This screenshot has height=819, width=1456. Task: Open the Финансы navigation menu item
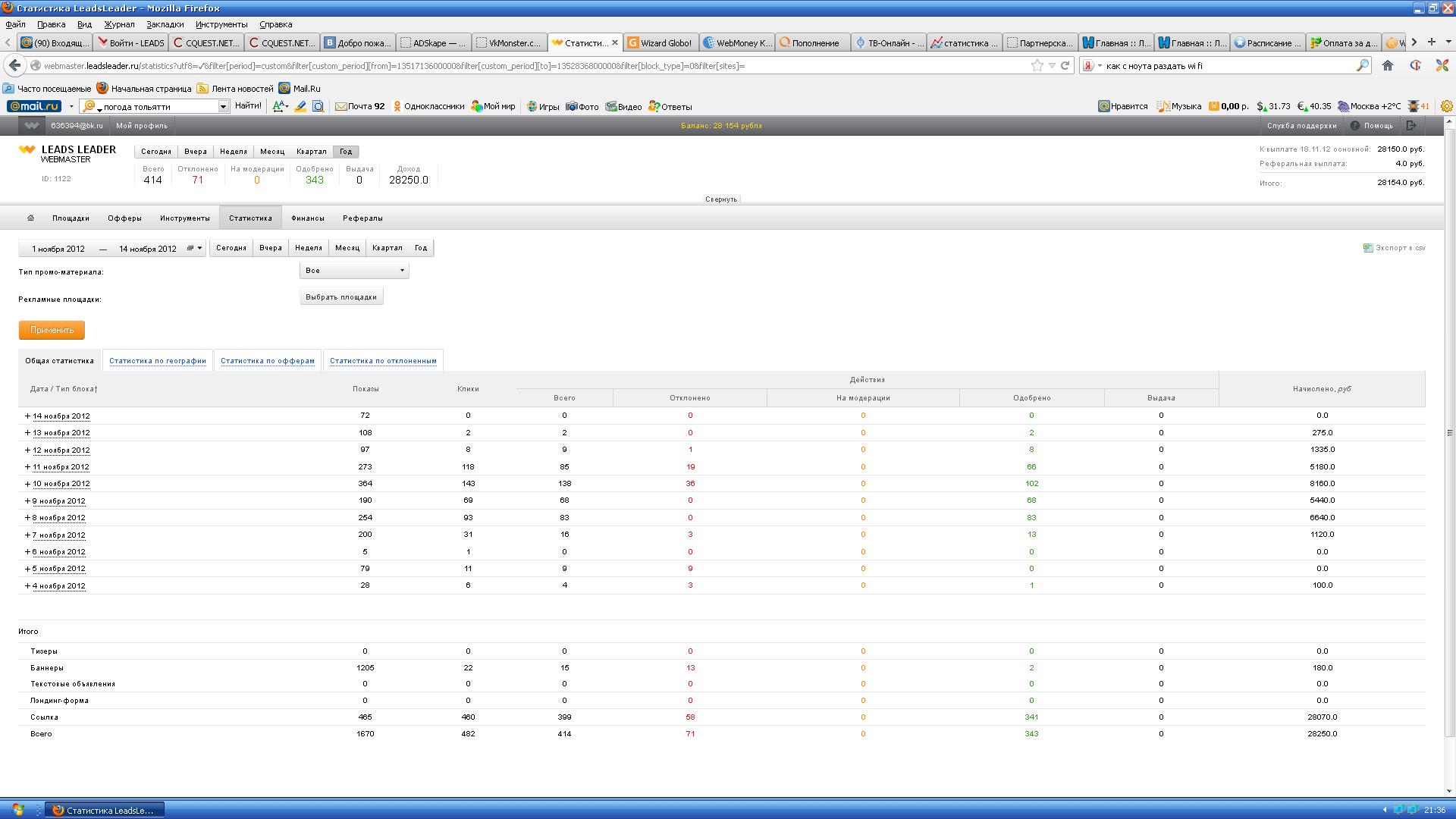point(307,218)
